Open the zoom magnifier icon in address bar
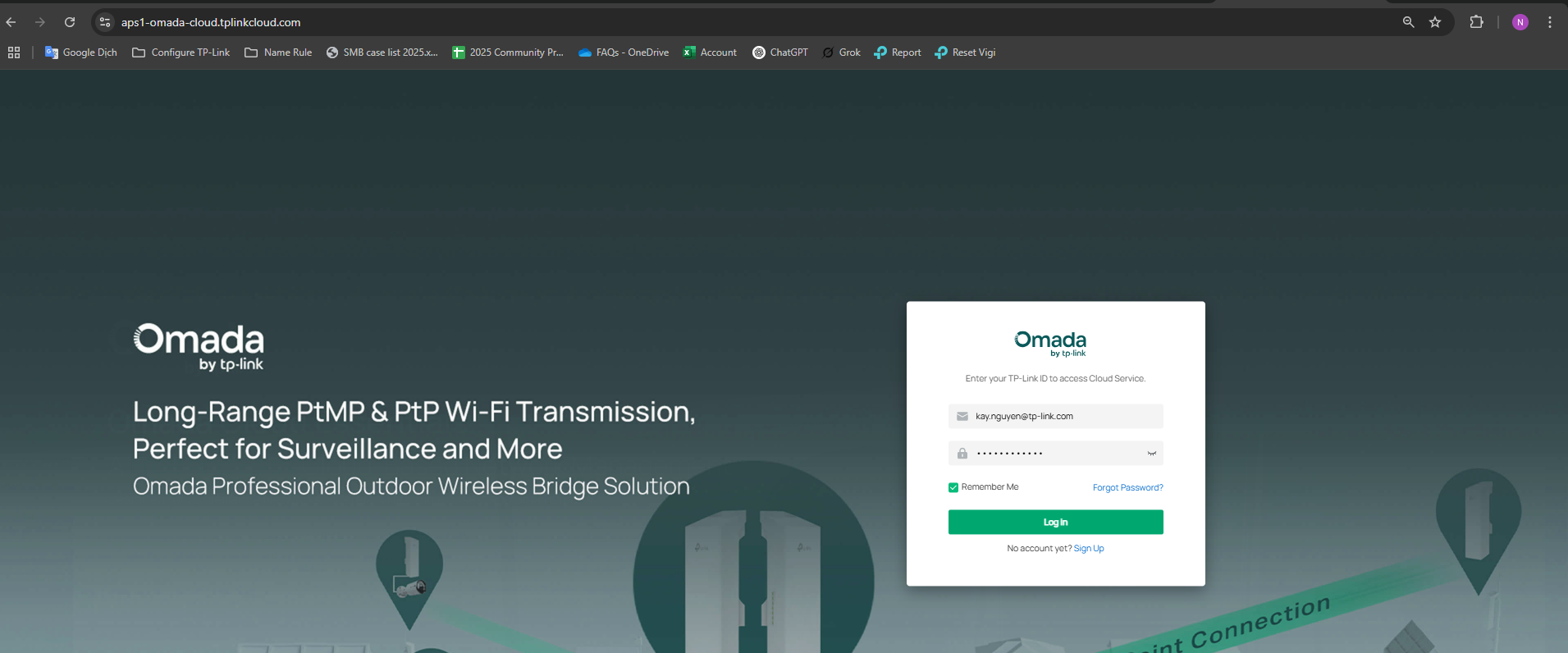 tap(1408, 22)
